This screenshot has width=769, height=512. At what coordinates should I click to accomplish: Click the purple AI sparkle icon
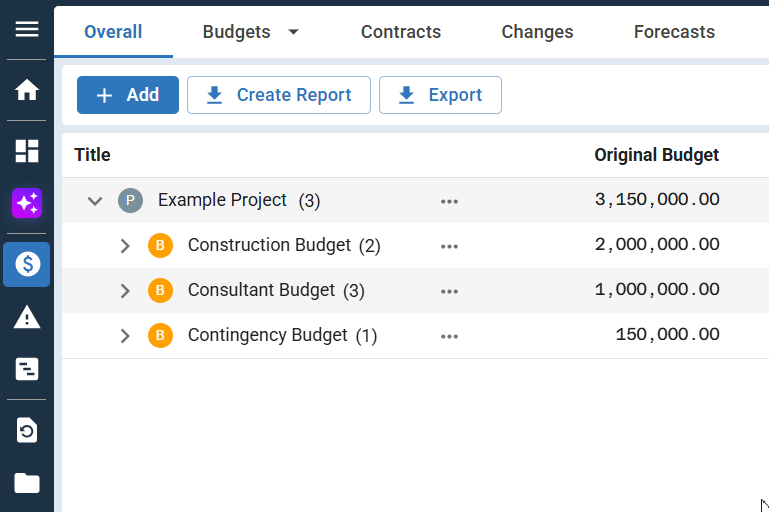[27, 204]
